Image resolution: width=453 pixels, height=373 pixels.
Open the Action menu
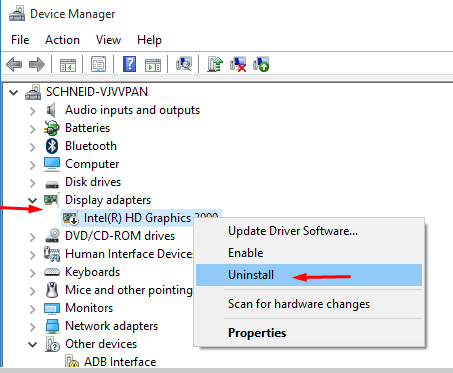pyautogui.click(x=62, y=40)
